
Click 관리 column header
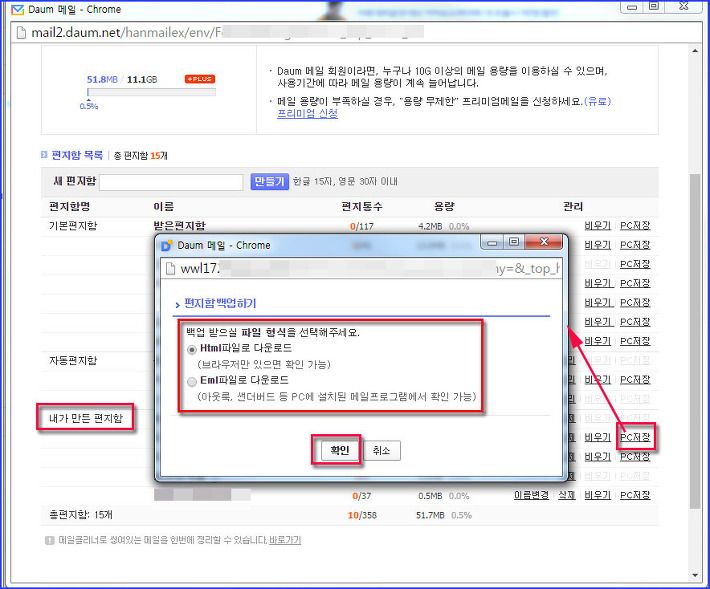(x=573, y=206)
